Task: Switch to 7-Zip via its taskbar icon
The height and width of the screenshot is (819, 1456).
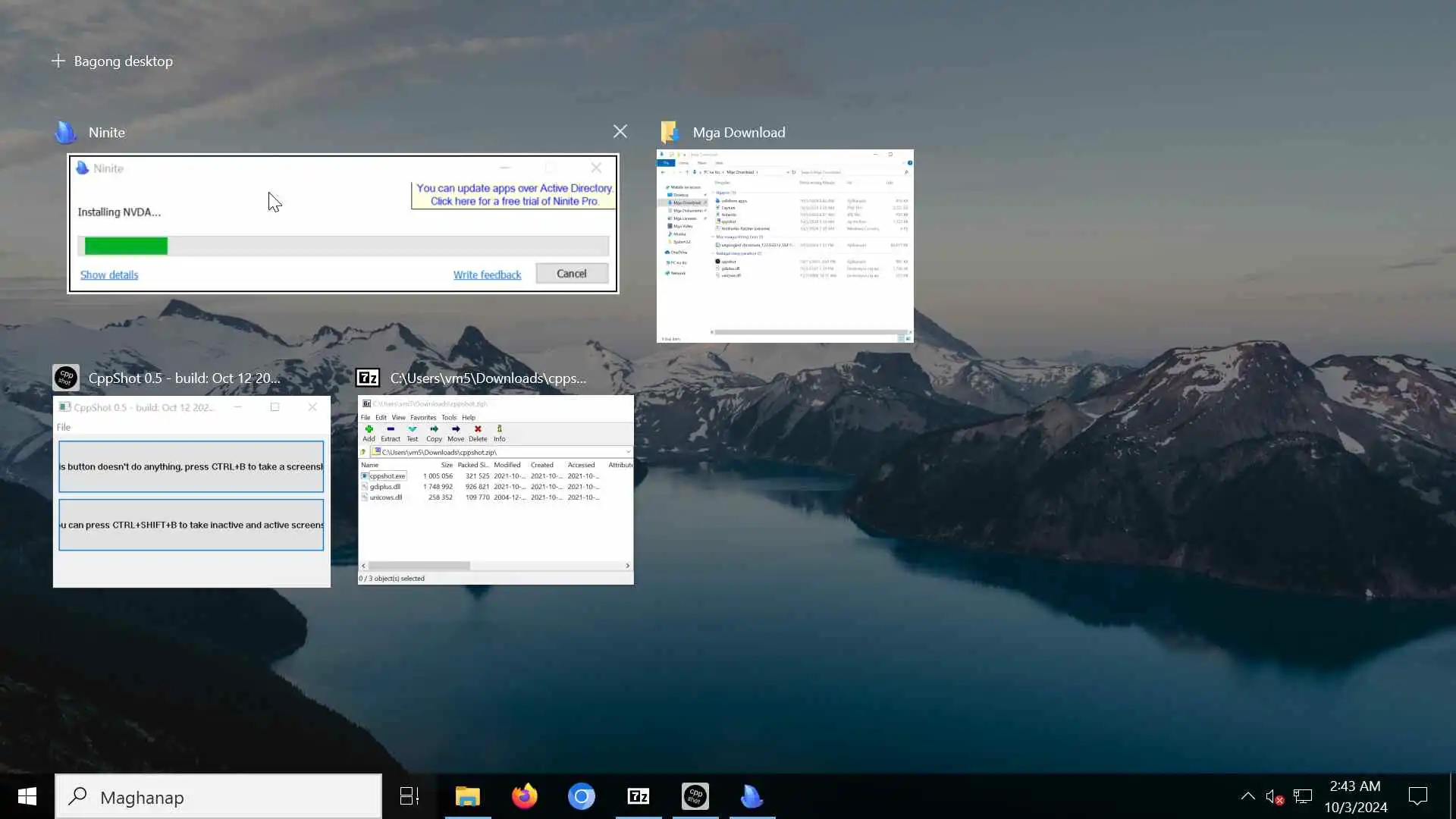Action: tap(639, 796)
